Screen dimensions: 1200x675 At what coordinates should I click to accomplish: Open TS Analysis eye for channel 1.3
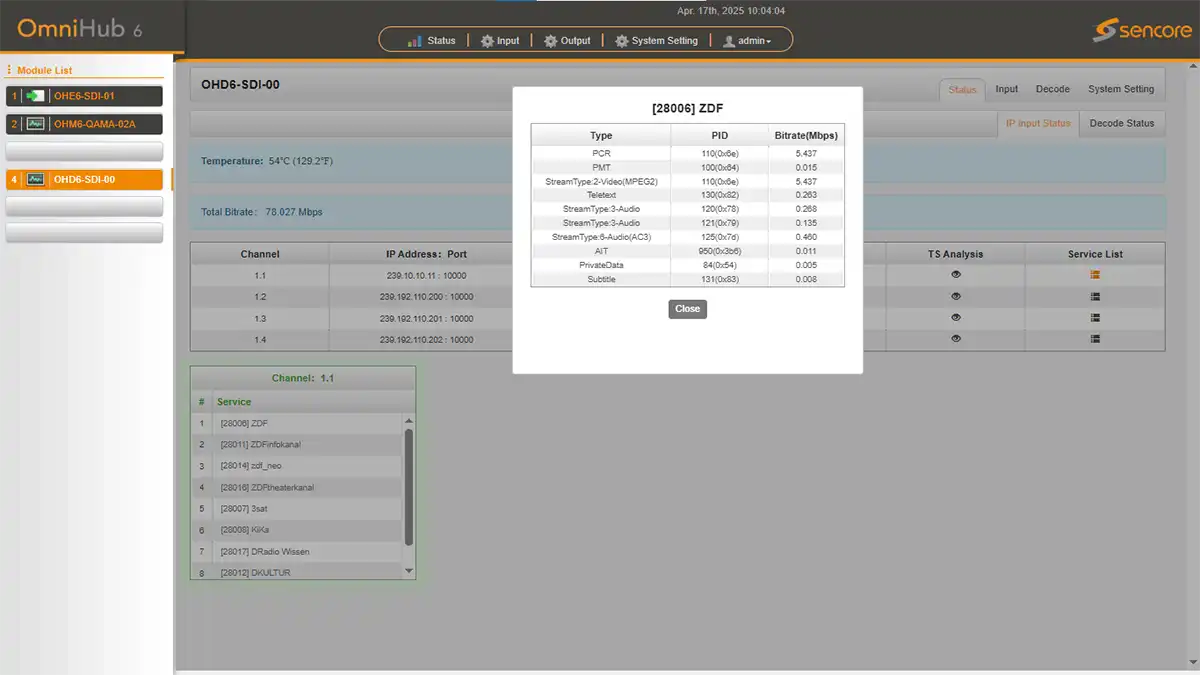(956, 318)
